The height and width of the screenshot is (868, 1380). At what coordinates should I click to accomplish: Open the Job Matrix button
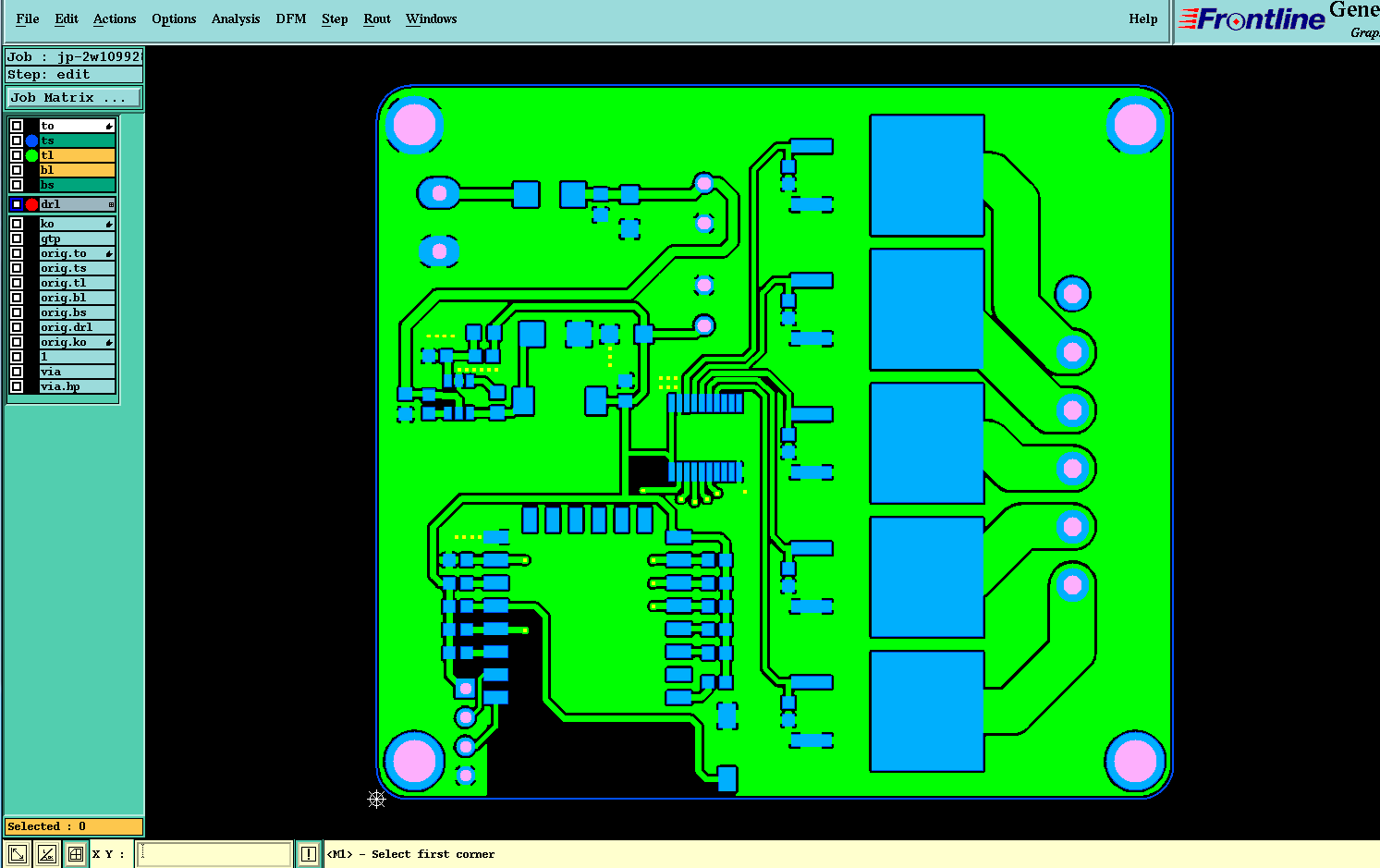(x=74, y=97)
